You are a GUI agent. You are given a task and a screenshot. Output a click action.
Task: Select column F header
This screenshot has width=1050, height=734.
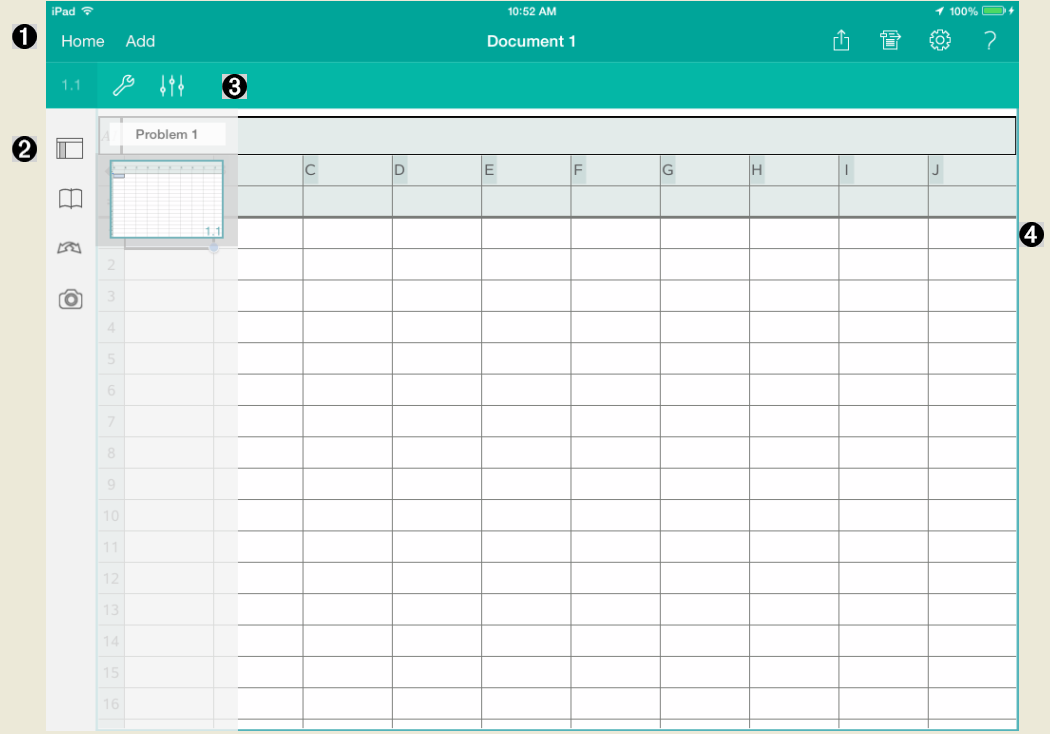(615, 170)
